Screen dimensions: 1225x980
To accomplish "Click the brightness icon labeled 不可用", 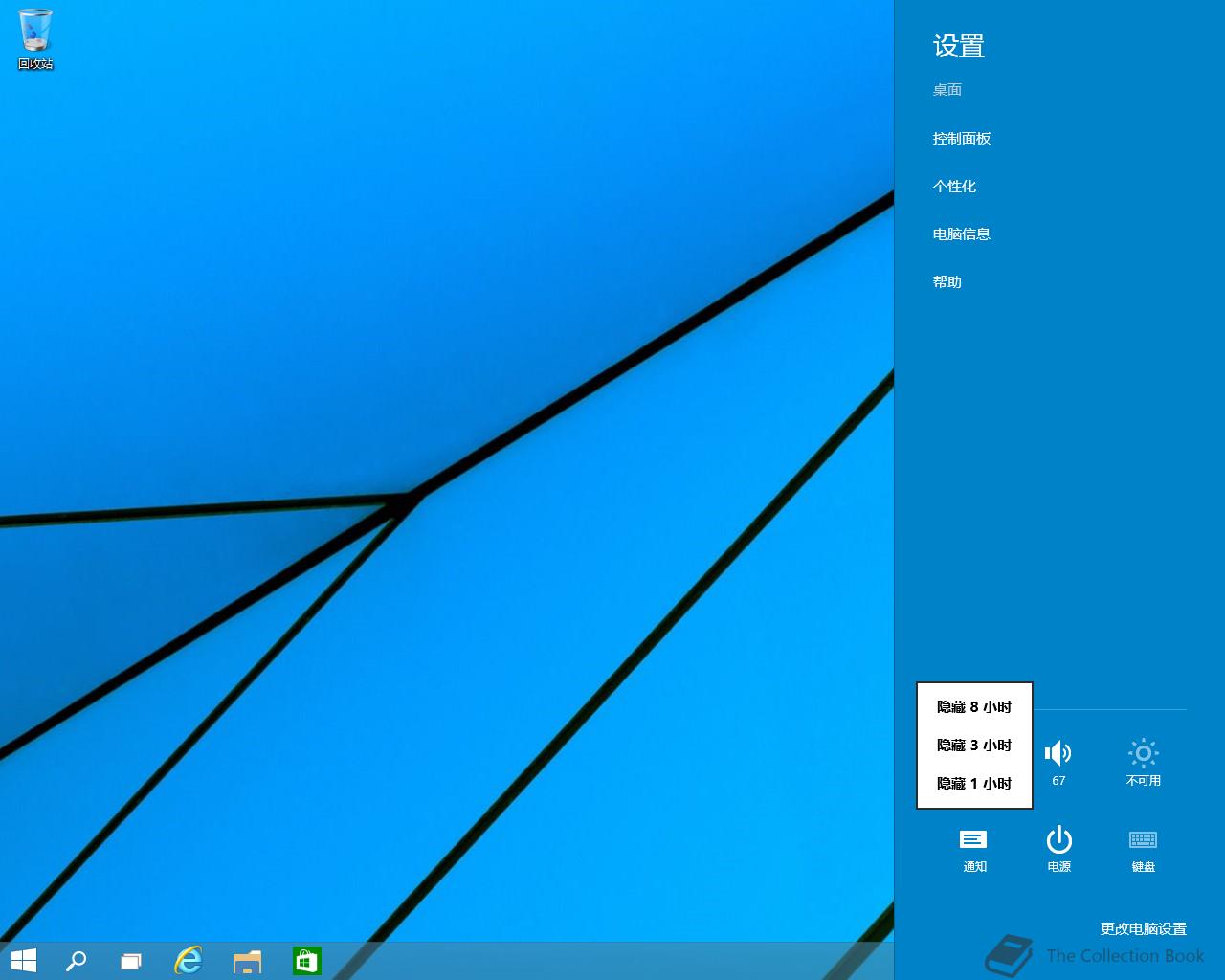I will tap(1144, 762).
